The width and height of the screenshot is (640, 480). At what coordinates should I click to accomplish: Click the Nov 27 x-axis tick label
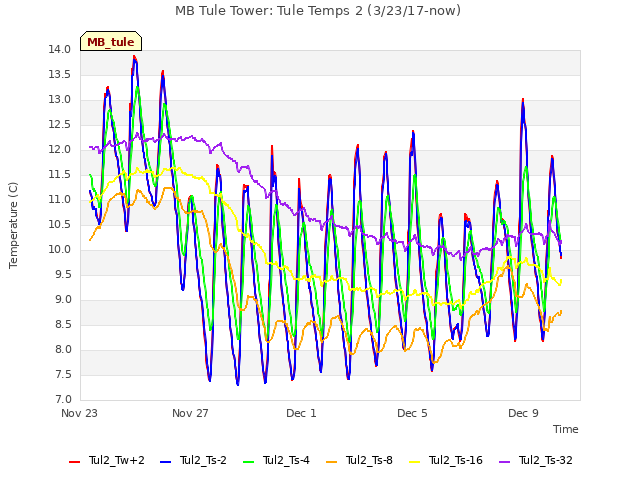190,413
